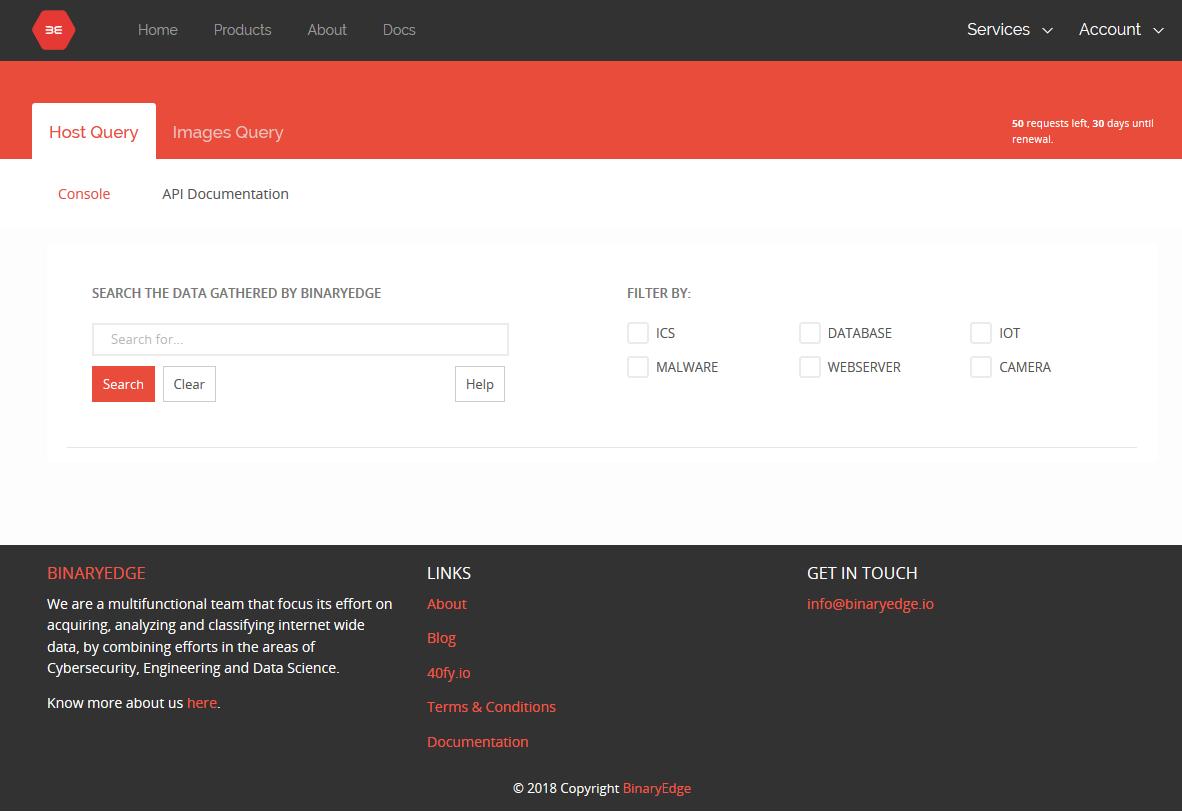Click the BinaryEdge copyright link
Image resolution: width=1182 pixels, height=812 pixels.
point(657,788)
